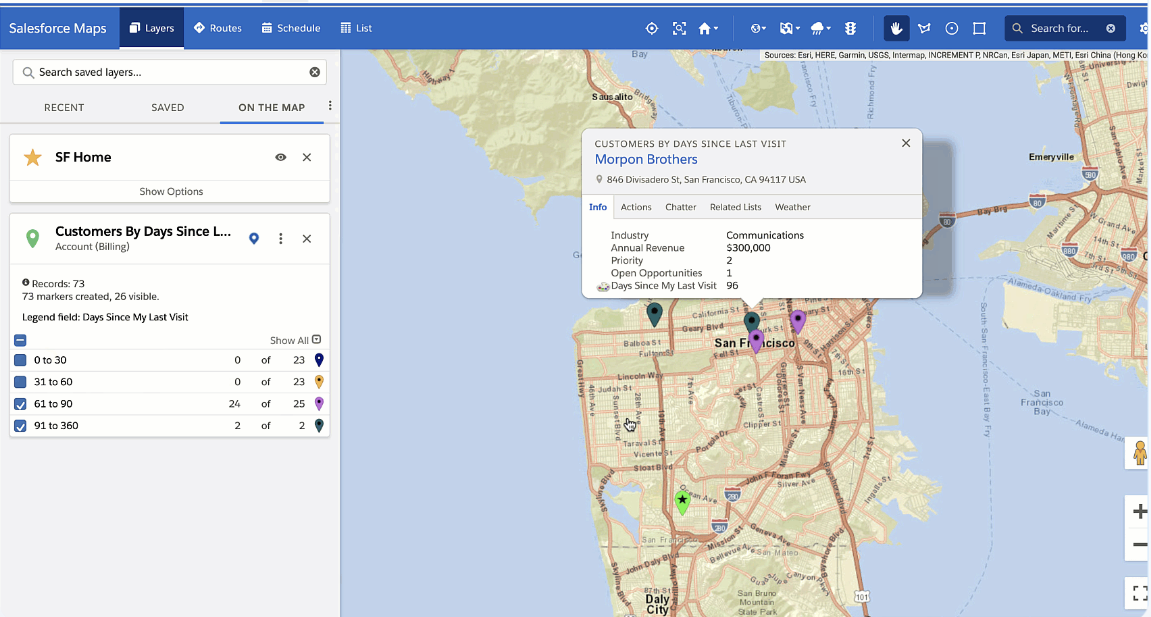
Task: Open the Morpon Brothers account link
Action: tap(646, 159)
